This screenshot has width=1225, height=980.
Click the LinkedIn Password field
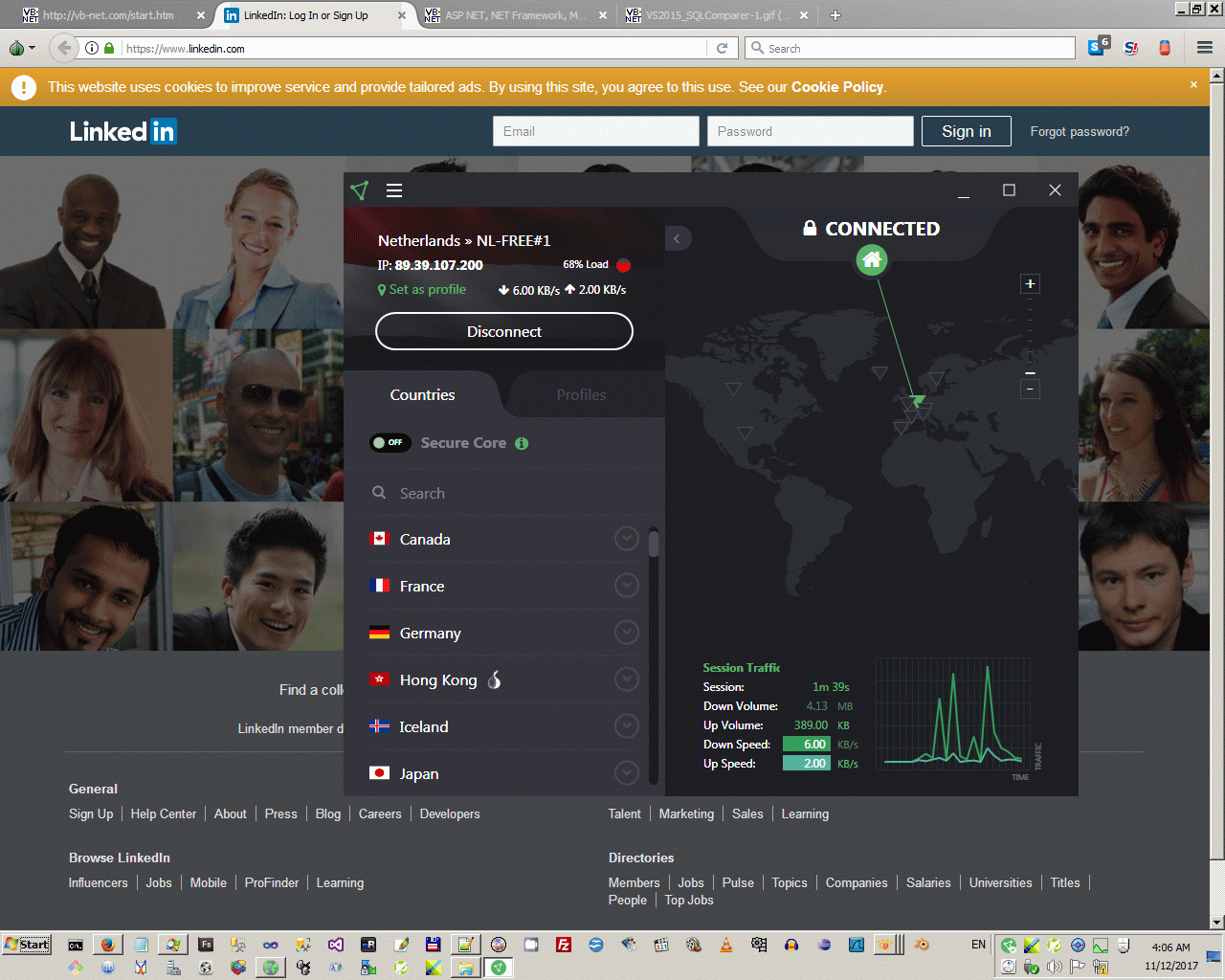coord(811,131)
